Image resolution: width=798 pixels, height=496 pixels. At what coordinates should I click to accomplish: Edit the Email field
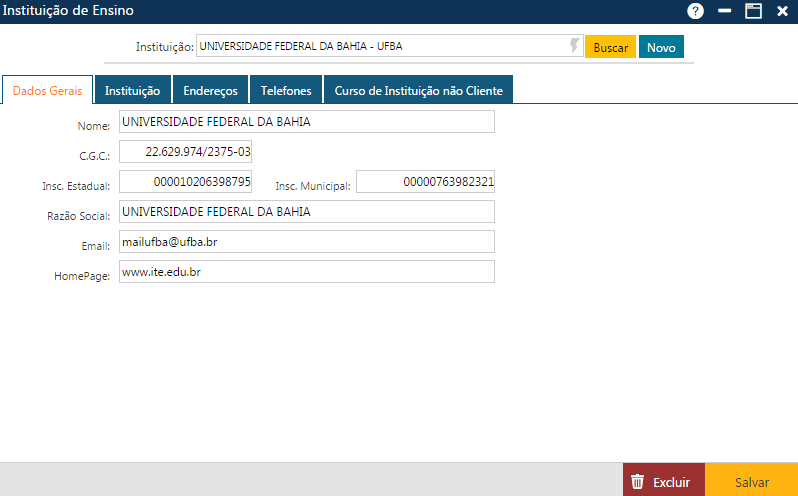(x=306, y=242)
